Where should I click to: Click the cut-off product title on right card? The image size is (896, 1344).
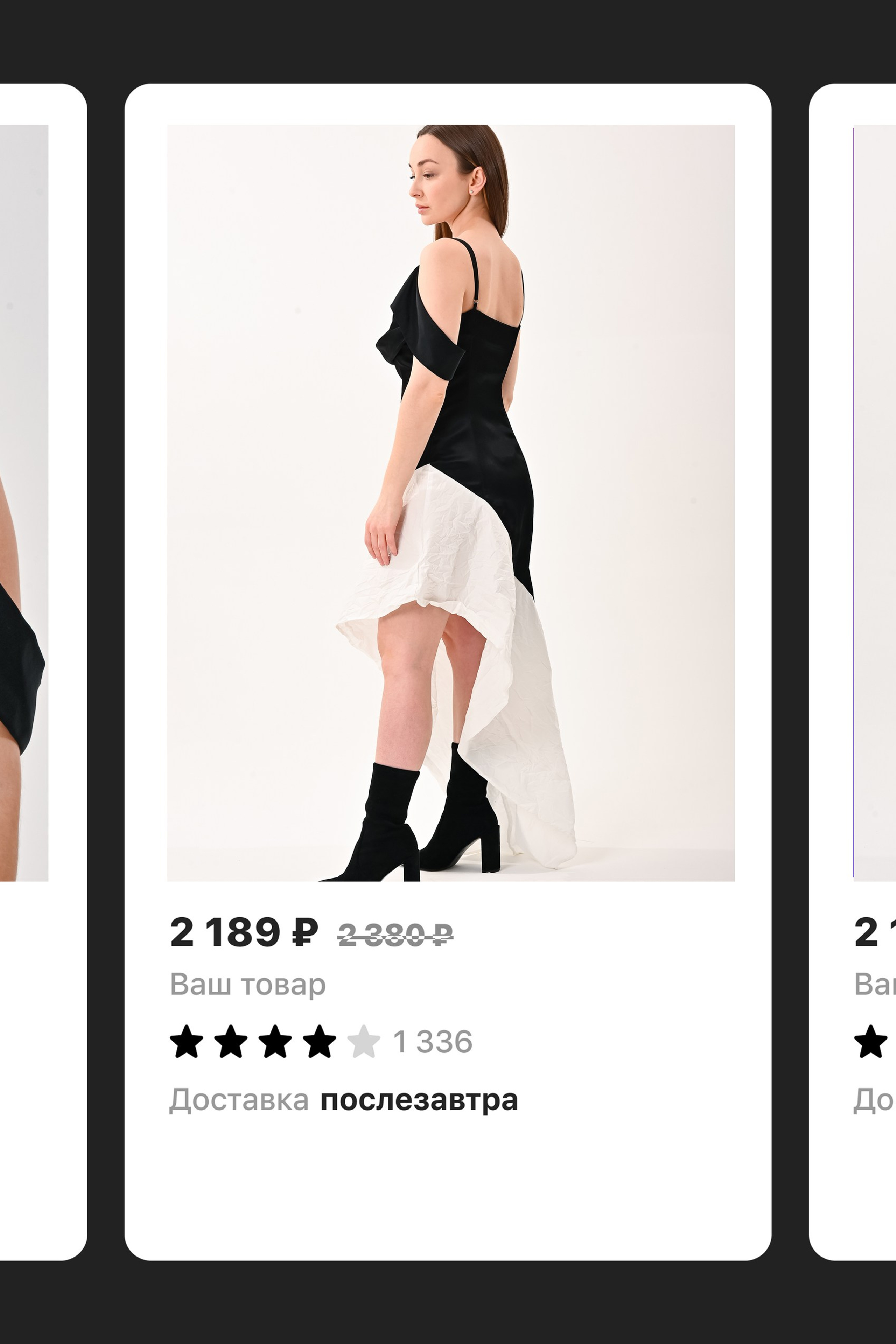[x=874, y=984]
